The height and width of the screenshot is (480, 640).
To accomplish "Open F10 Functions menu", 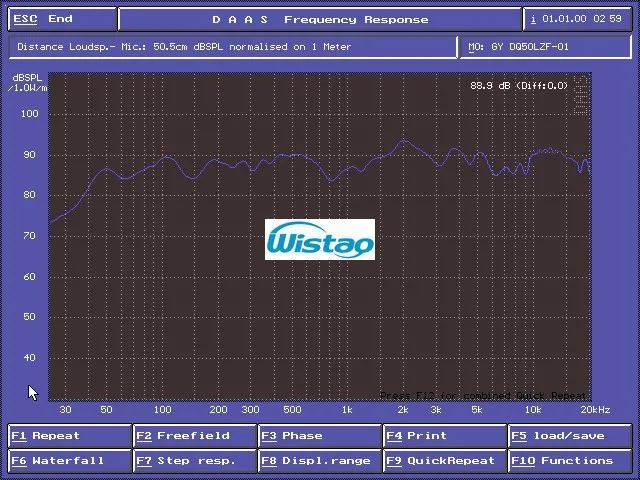I will coord(570,461).
